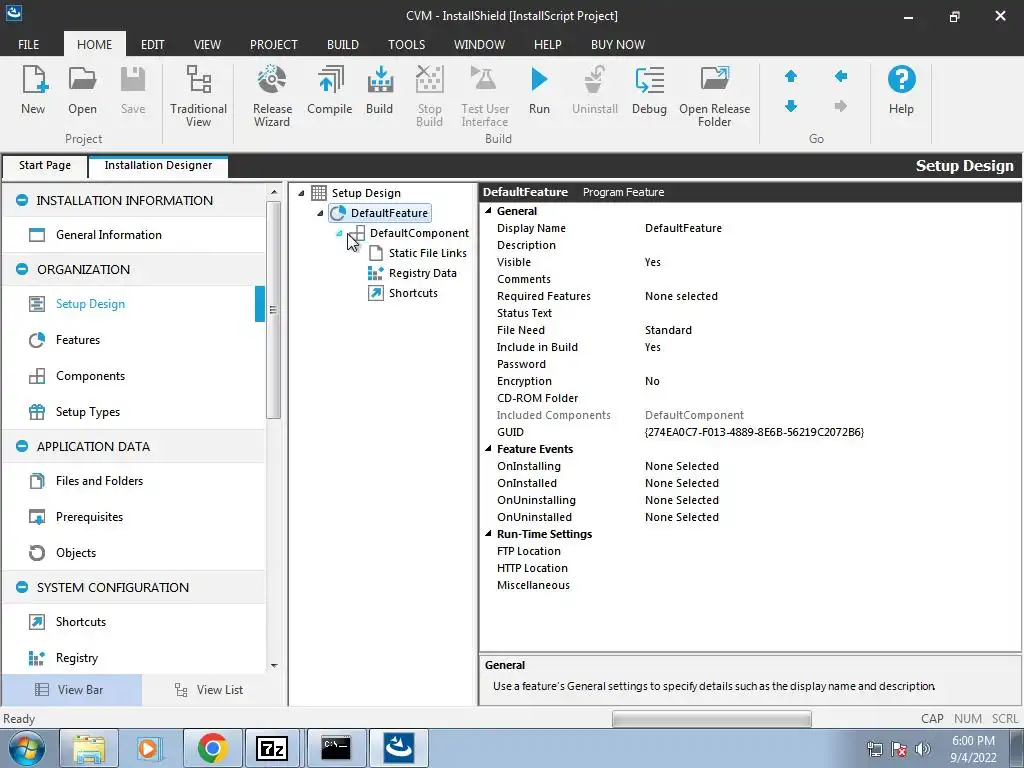1024x768 pixels.
Task: Switch to the EDIT ribbon tab
Action: point(152,44)
